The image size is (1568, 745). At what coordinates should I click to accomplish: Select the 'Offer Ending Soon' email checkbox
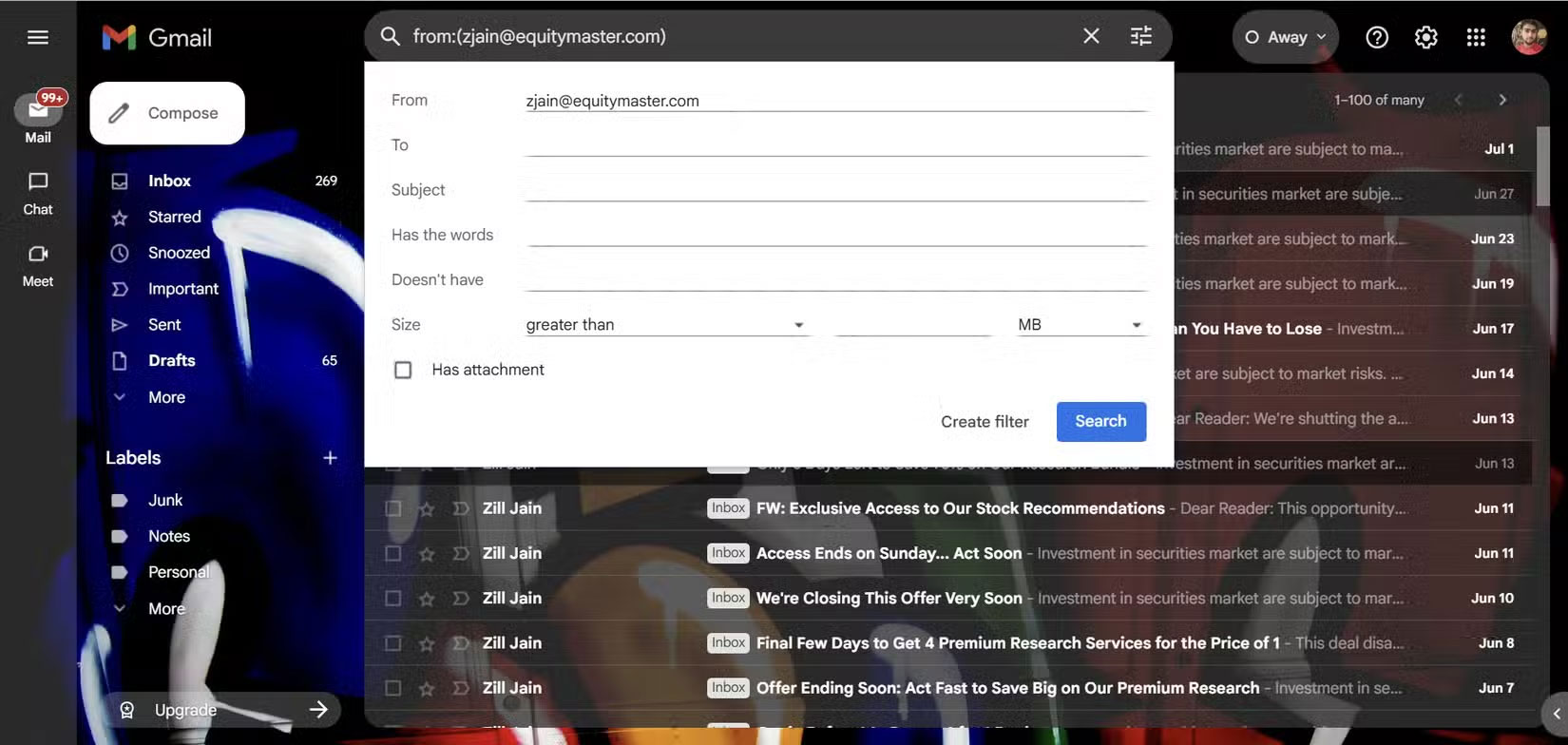[x=392, y=688]
